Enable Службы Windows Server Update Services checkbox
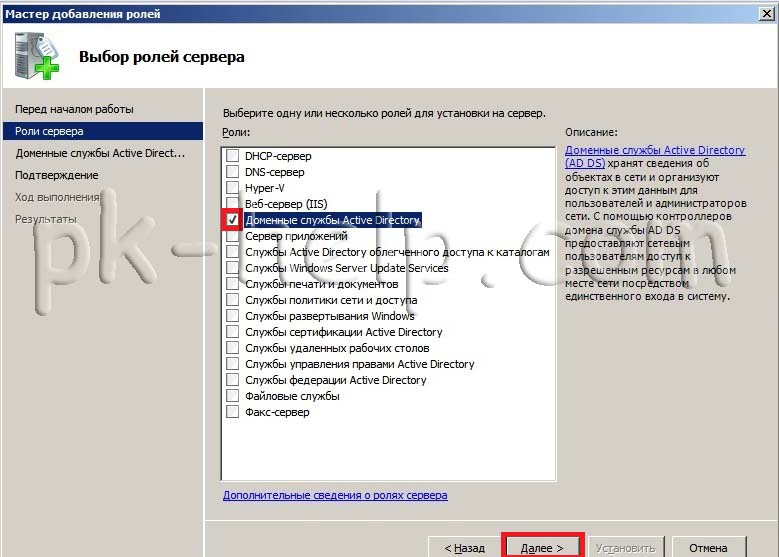This screenshot has width=779, height=557. (232, 268)
